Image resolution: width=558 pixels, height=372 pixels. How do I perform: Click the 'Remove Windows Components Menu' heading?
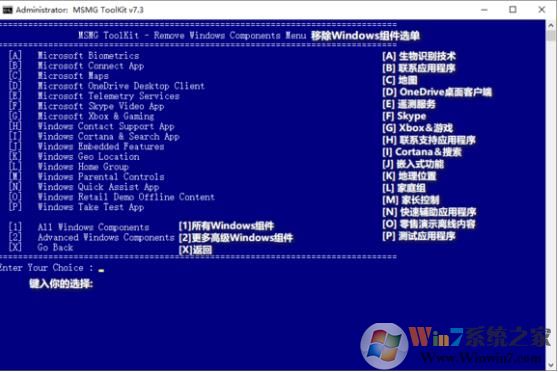(230, 36)
